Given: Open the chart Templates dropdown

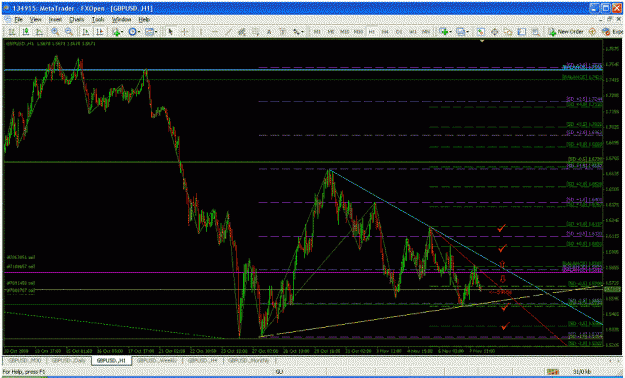Looking at the screenshot, I should [x=151, y=32].
